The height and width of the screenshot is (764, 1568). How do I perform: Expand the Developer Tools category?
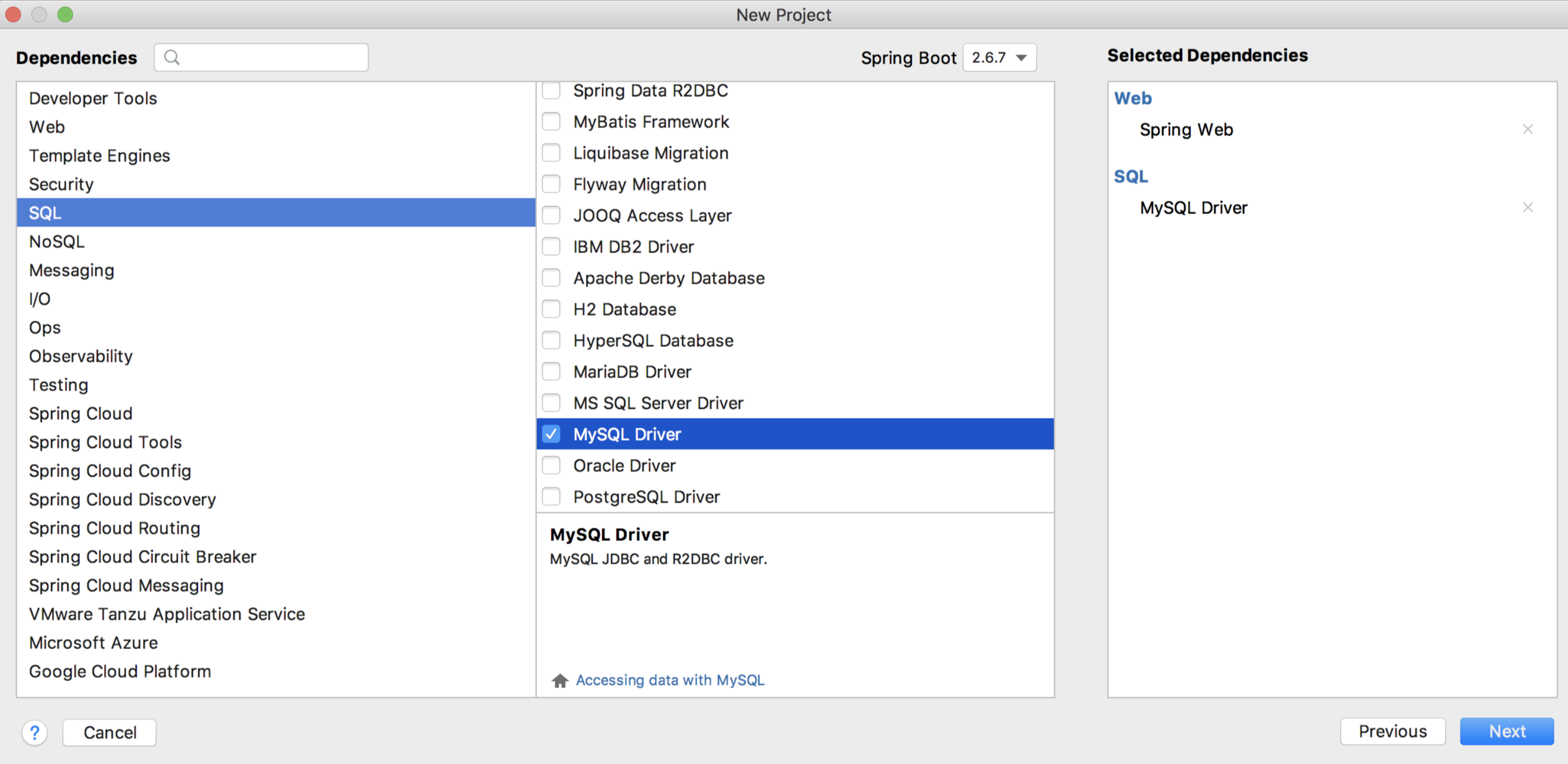pyautogui.click(x=94, y=97)
